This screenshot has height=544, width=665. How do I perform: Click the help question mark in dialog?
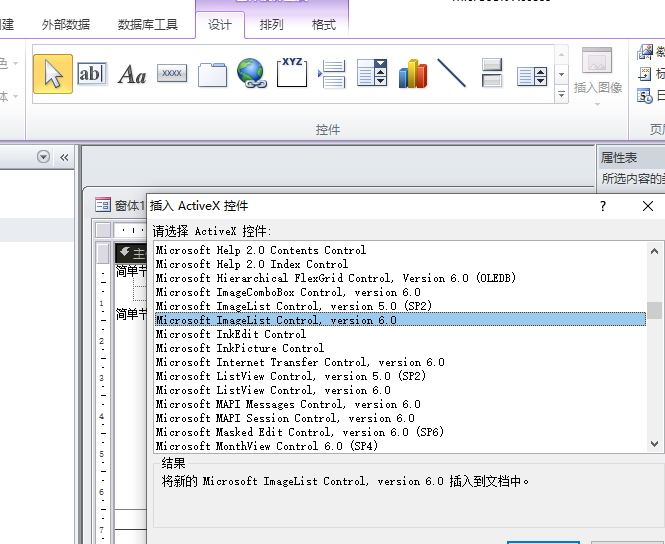(603, 206)
